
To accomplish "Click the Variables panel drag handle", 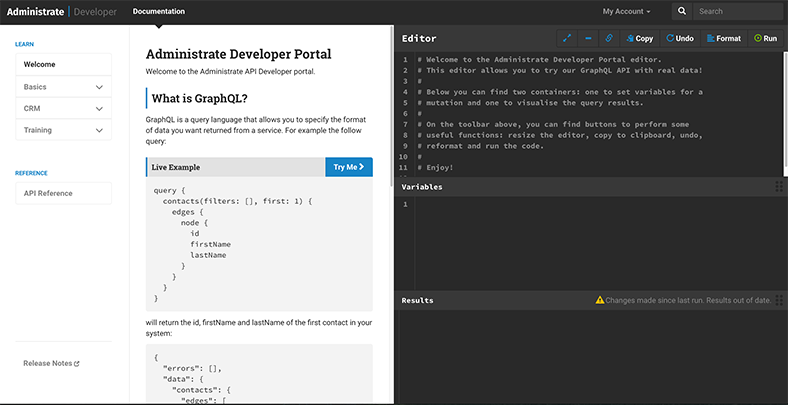I will tap(779, 187).
